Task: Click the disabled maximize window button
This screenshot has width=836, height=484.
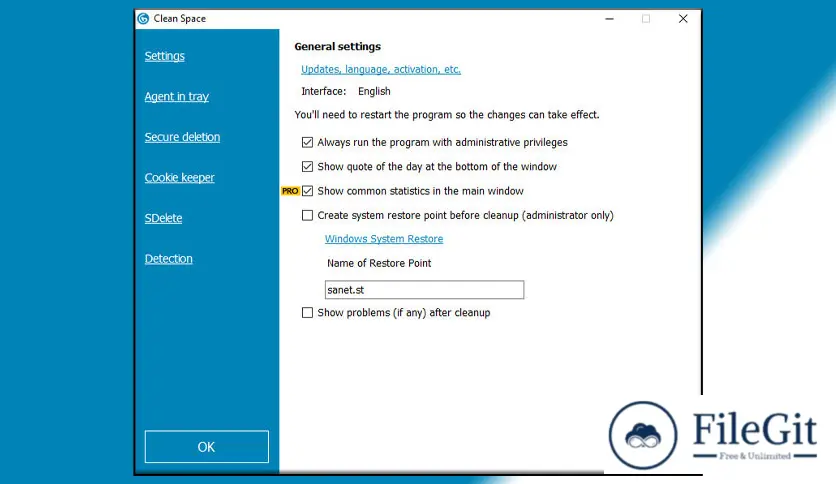Action: click(x=646, y=19)
